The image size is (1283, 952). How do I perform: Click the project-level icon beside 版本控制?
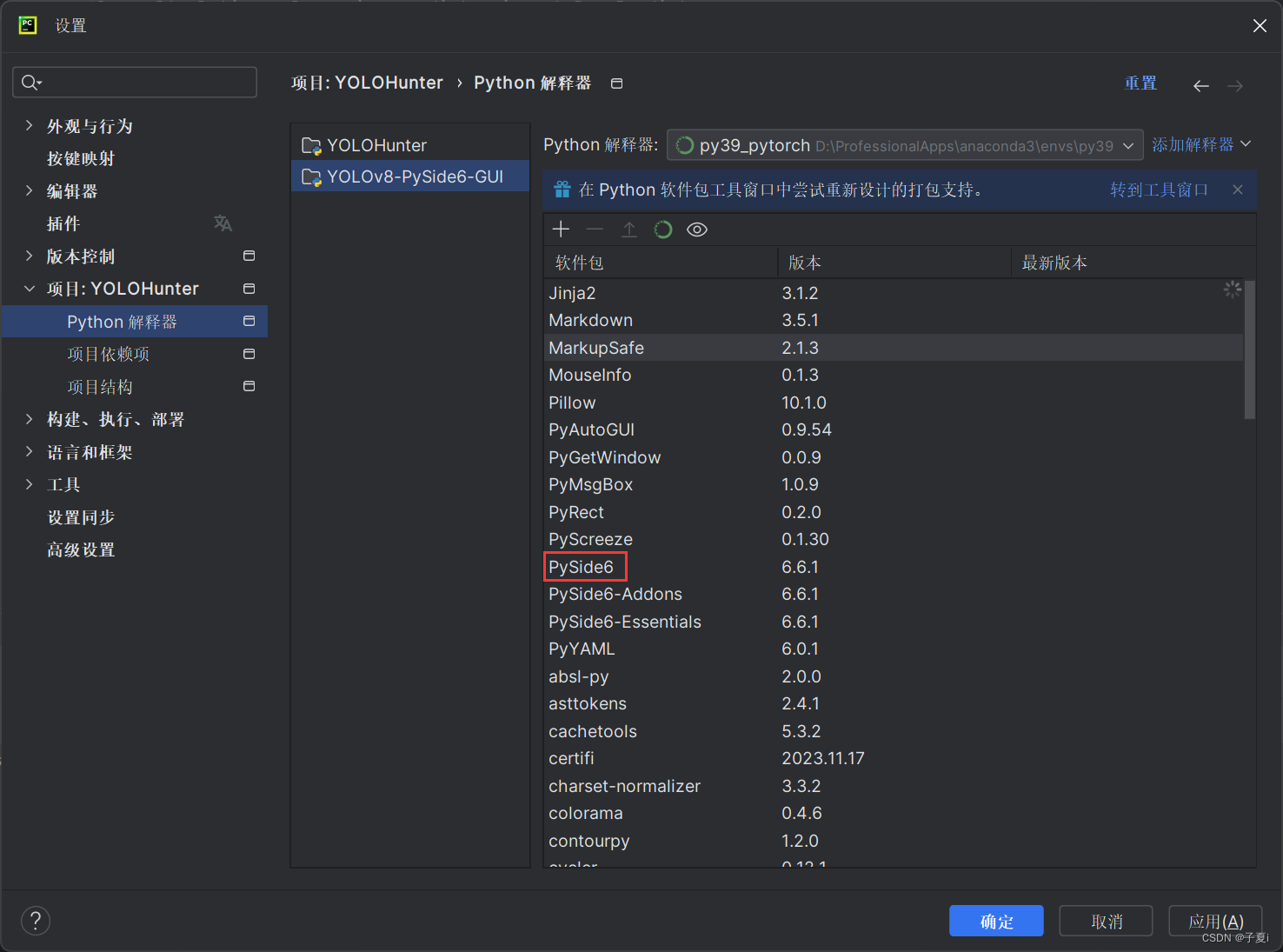[249, 256]
